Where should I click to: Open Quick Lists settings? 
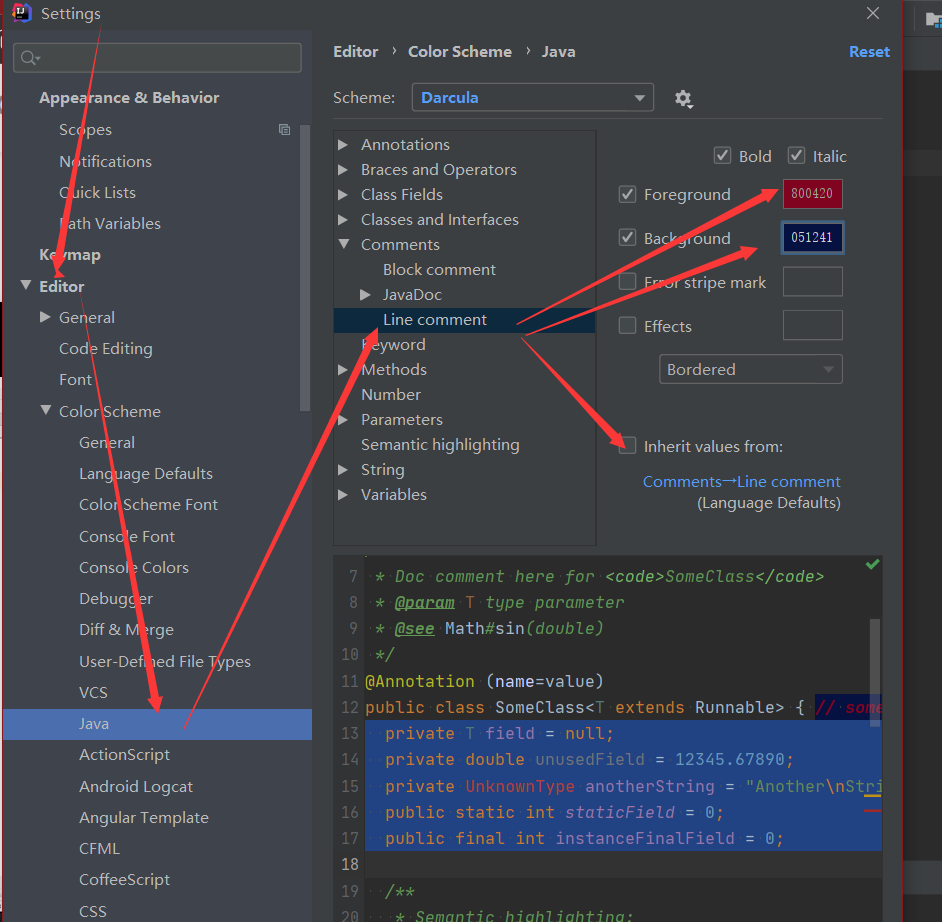tap(97, 193)
